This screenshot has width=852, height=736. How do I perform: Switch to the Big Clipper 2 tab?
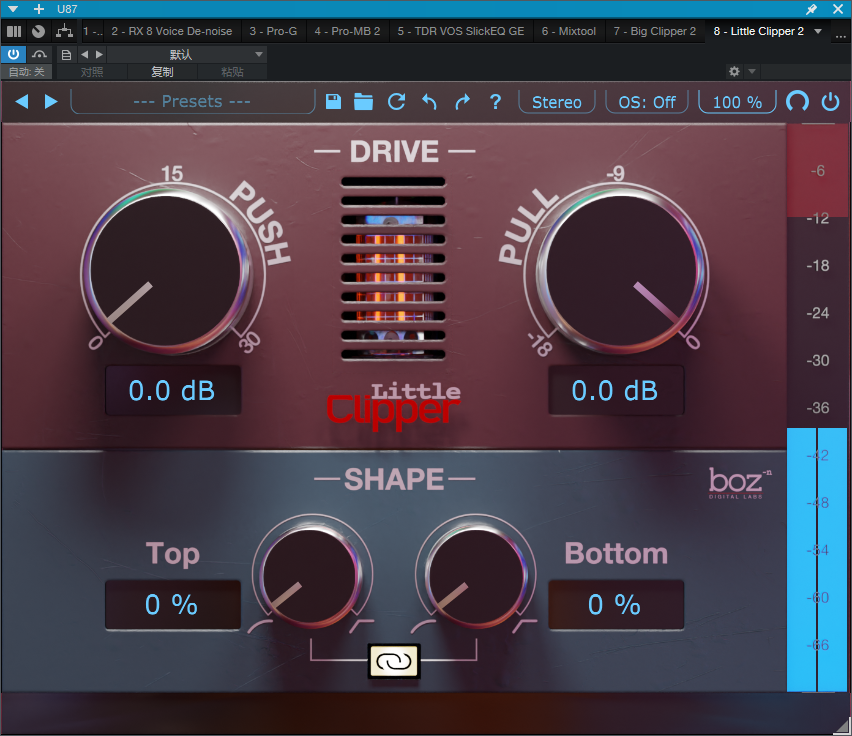[655, 32]
